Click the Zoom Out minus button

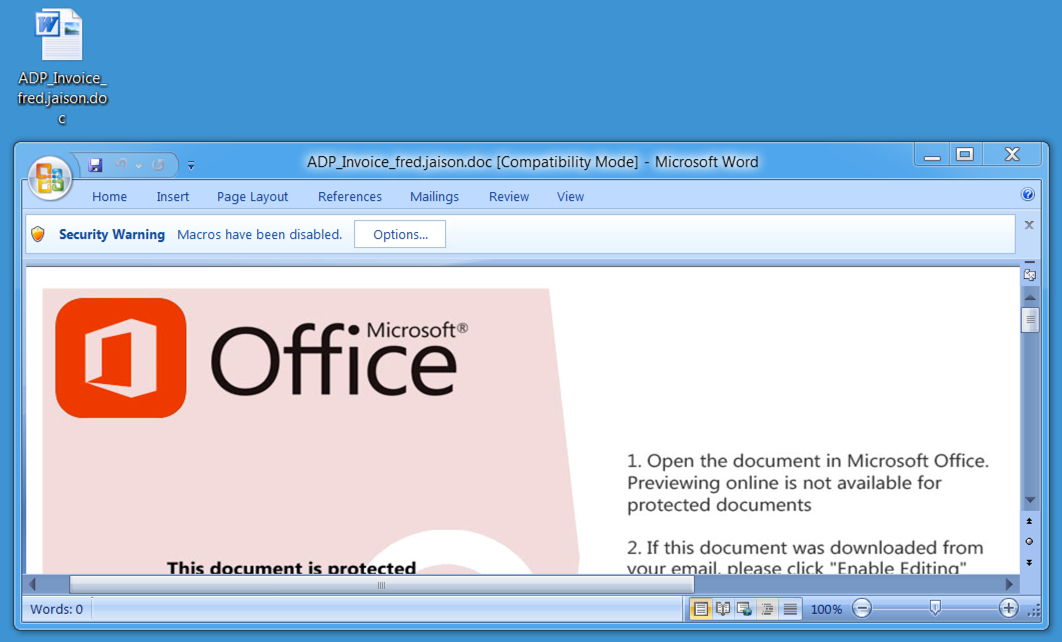point(862,608)
